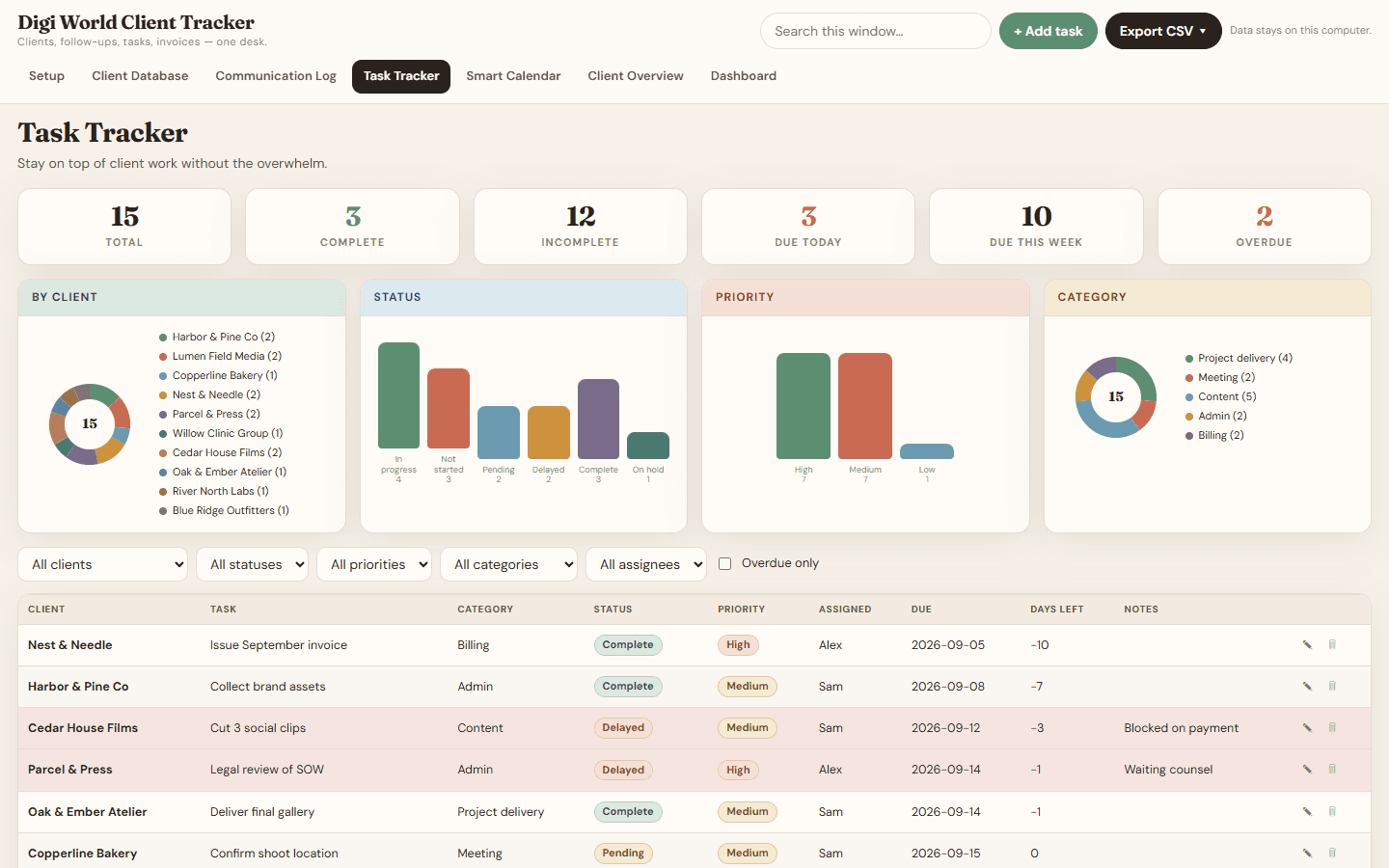Open the All statuses filter dropdown
The width and height of the screenshot is (1389, 868).
pos(253,564)
